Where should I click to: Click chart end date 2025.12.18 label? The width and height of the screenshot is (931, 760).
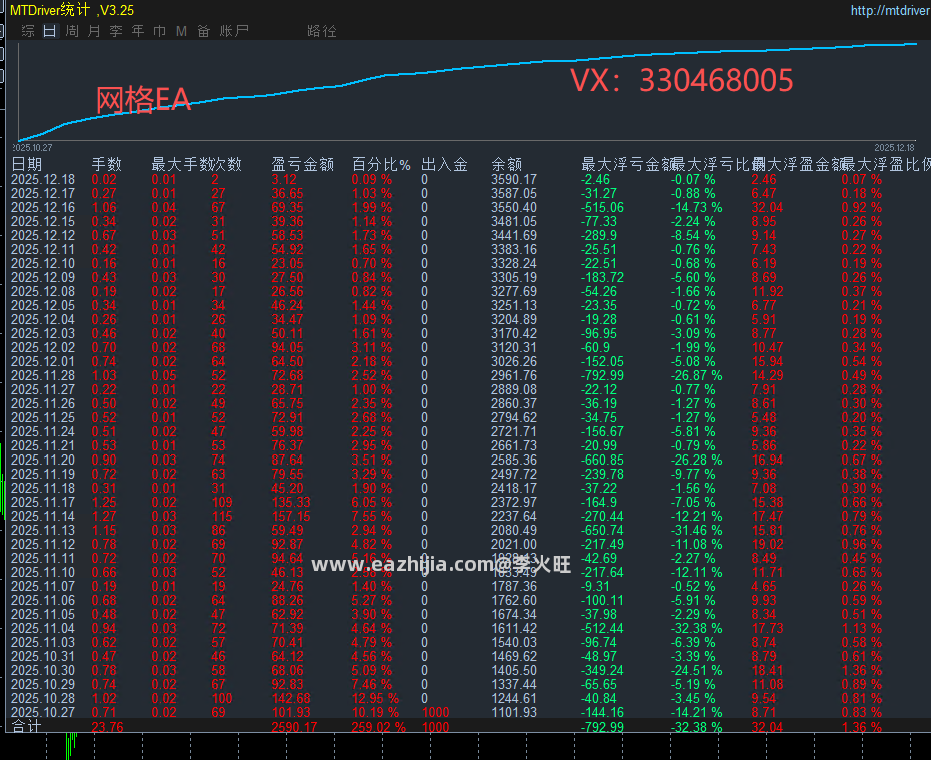tap(894, 147)
